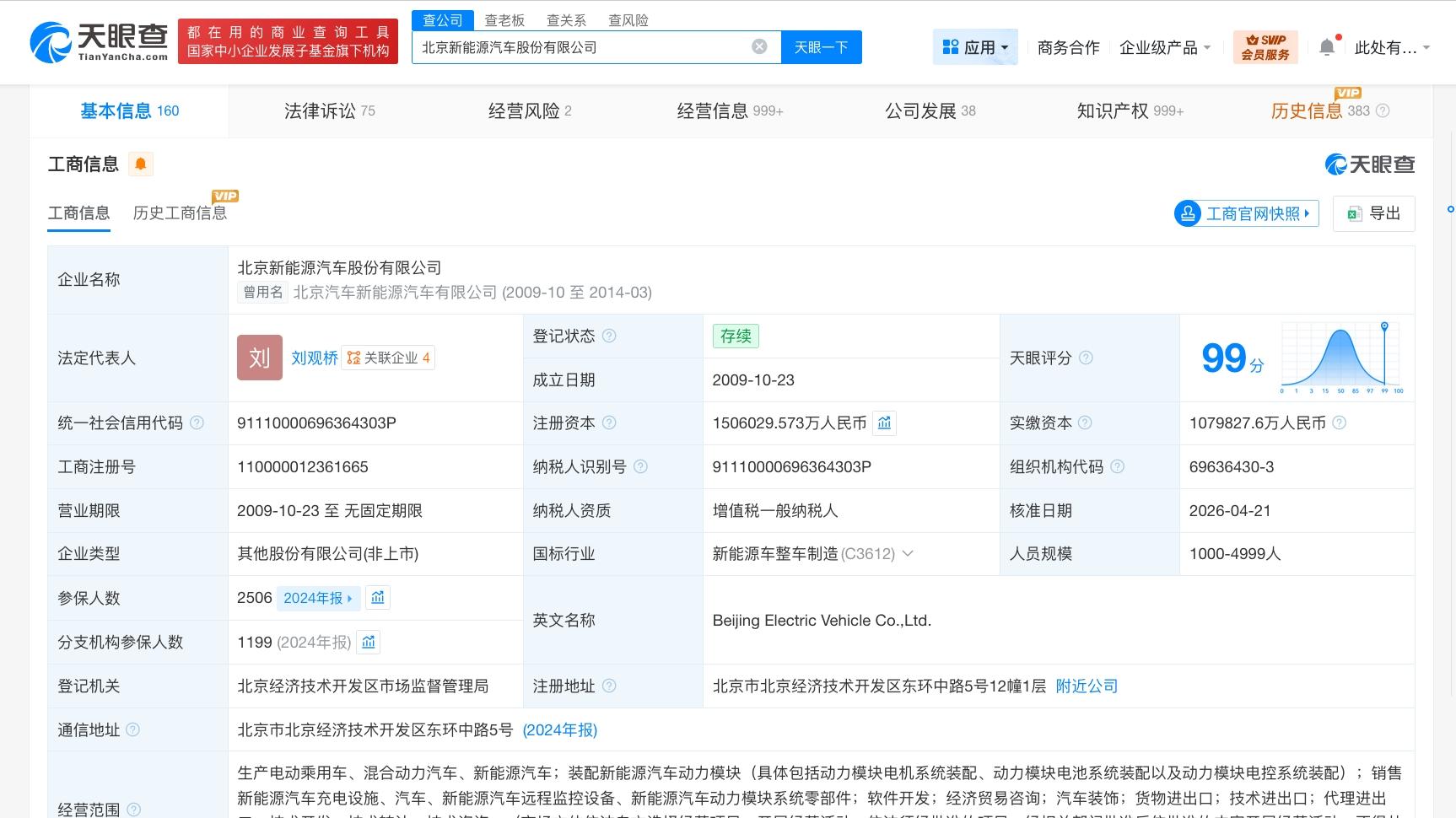Click the apps grid icon beside 应用
The image size is (1456, 818).
[x=950, y=46]
